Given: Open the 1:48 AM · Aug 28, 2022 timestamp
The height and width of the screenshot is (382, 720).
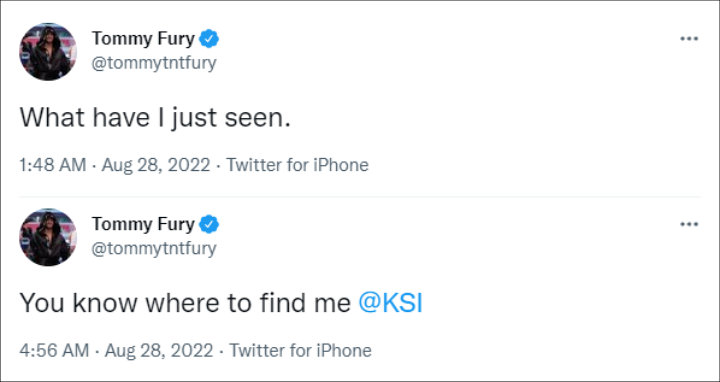Looking at the screenshot, I should point(115,165).
